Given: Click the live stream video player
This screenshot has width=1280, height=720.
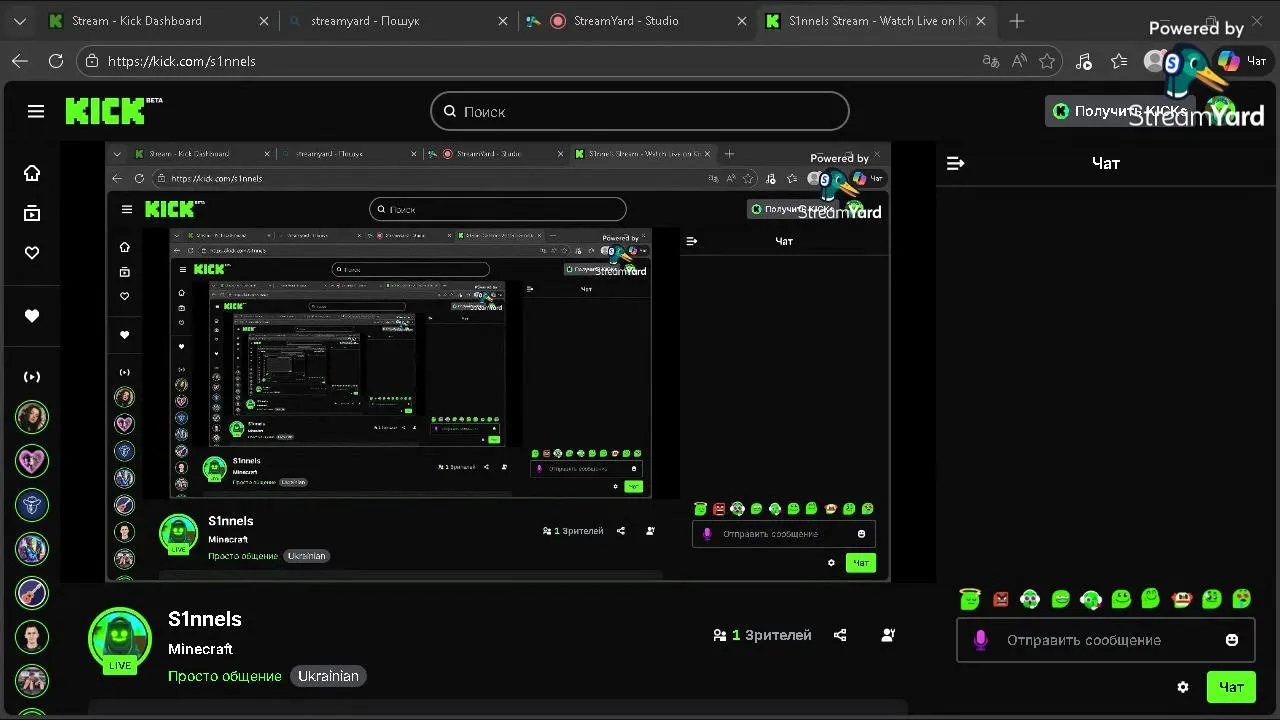Looking at the screenshot, I should pyautogui.click(x=498, y=362).
